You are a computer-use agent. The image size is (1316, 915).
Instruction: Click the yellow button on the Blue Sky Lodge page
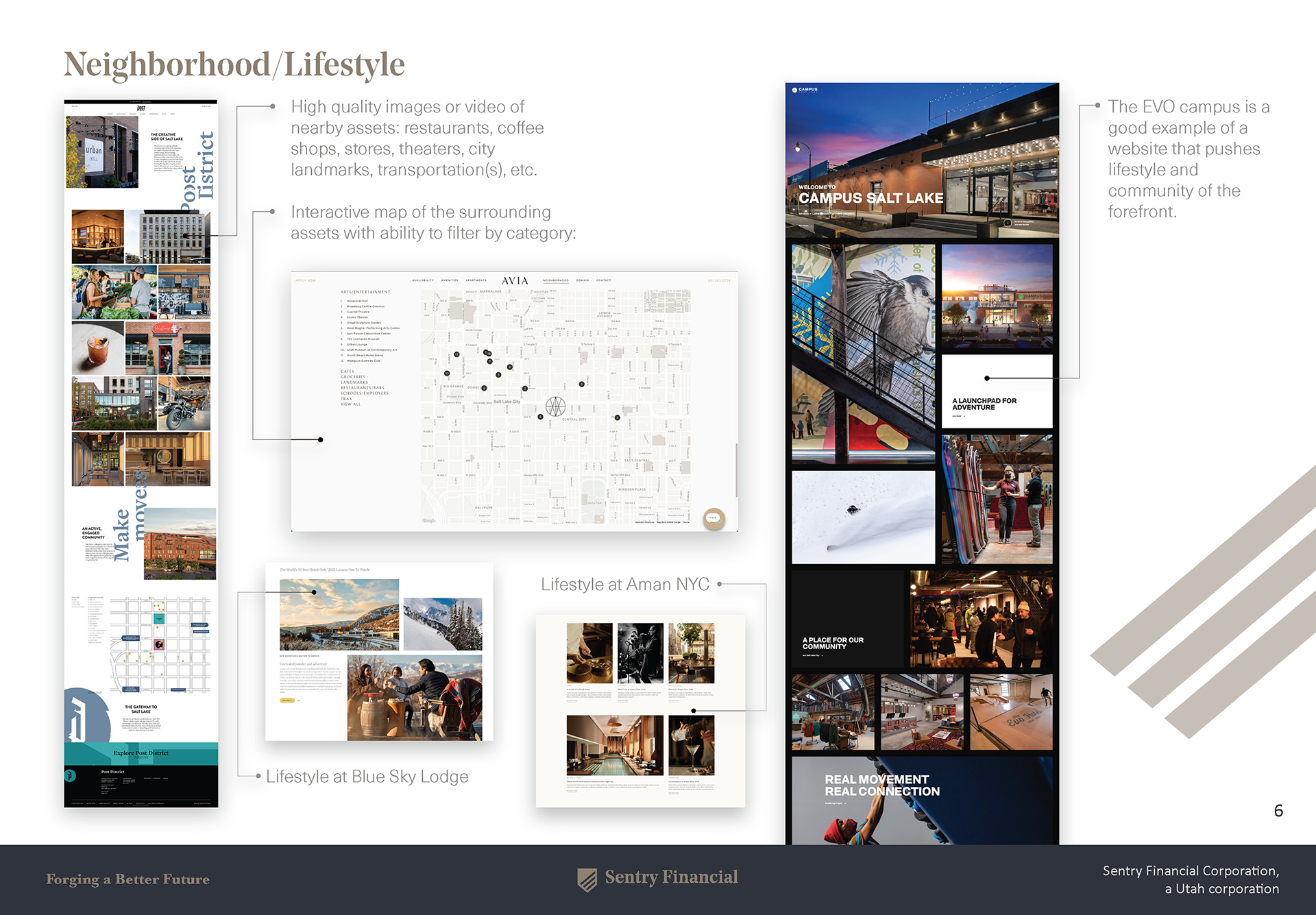pyautogui.click(x=287, y=700)
